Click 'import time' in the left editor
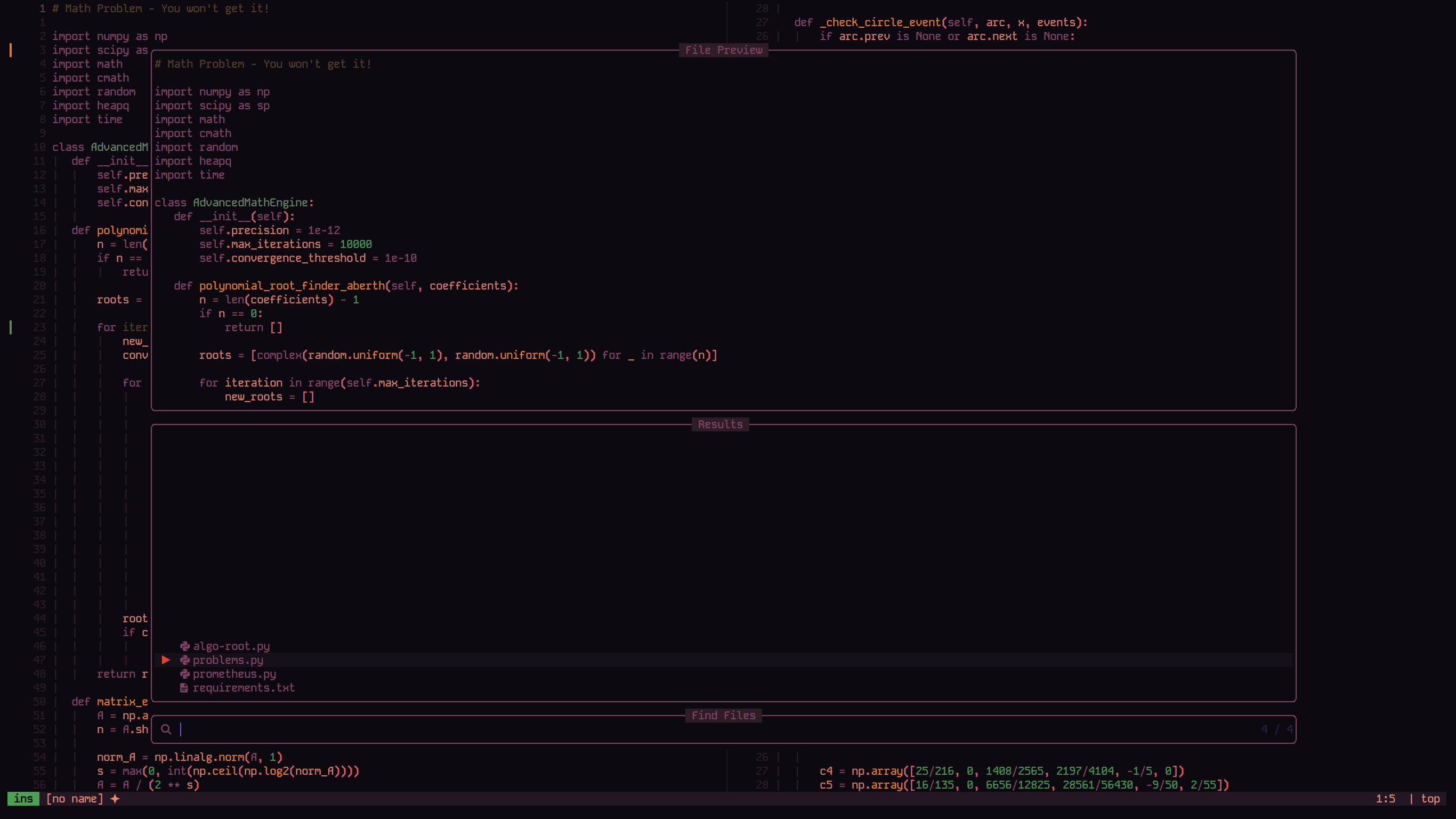The height and width of the screenshot is (819, 1456). [87, 119]
